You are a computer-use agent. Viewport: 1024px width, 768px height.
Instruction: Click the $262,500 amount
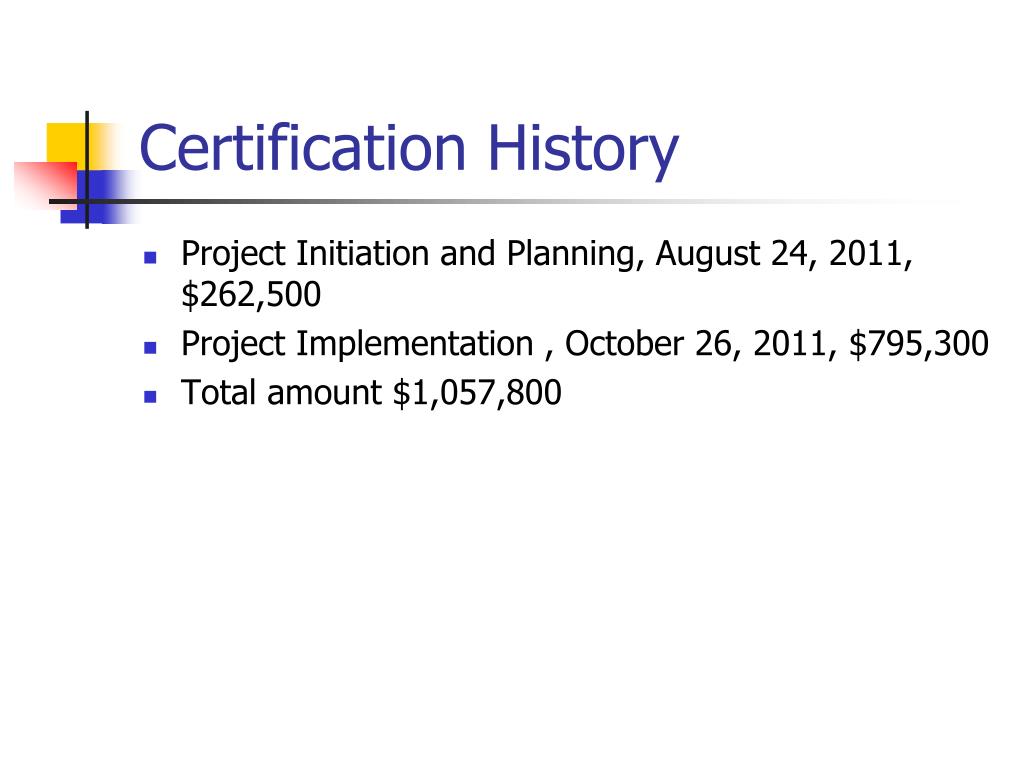tap(251, 295)
